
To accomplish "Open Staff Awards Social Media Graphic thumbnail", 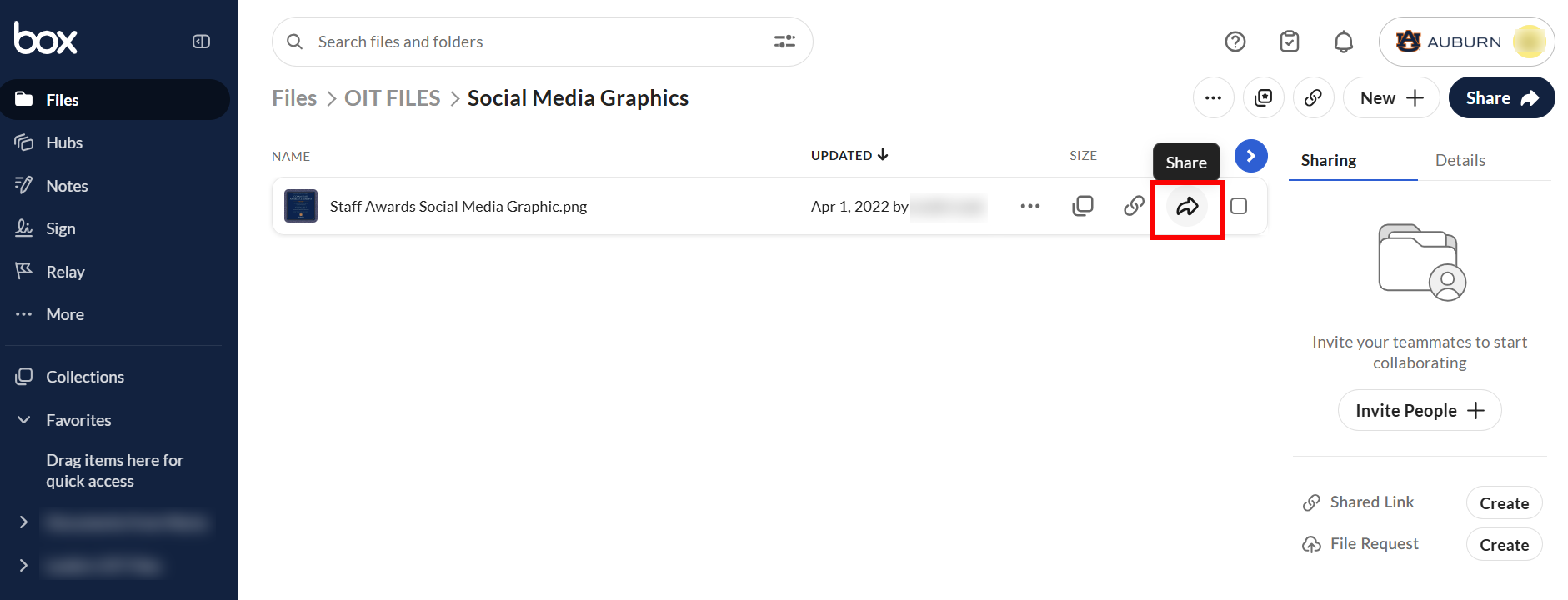I will pyautogui.click(x=301, y=206).
